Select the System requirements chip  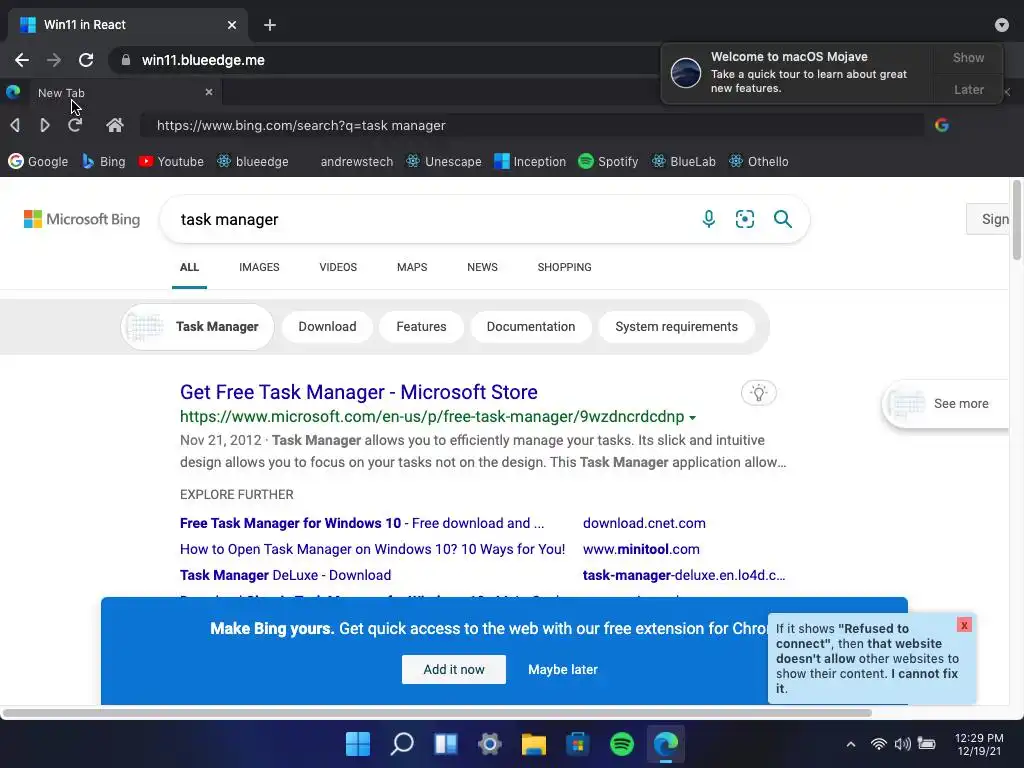(677, 327)
